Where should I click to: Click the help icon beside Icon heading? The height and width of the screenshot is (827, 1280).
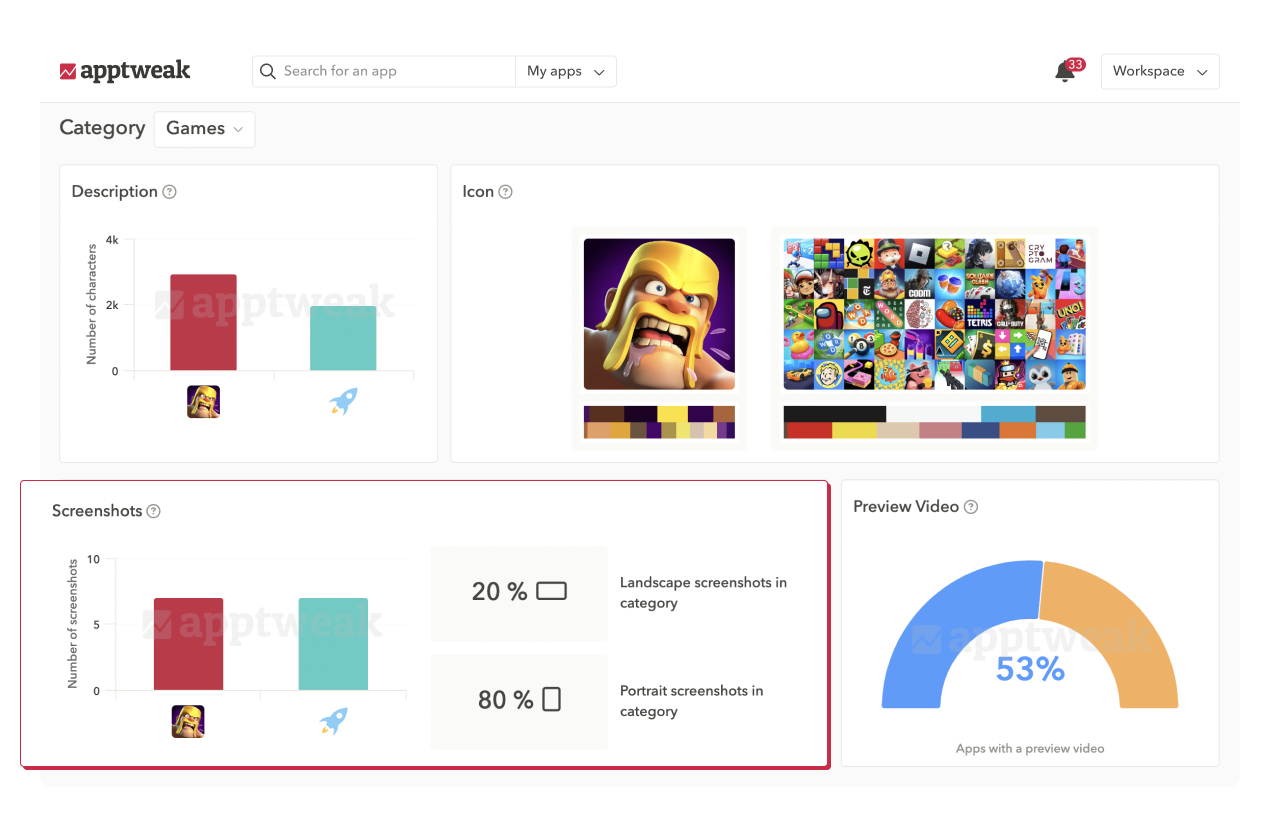click(505, 192)
